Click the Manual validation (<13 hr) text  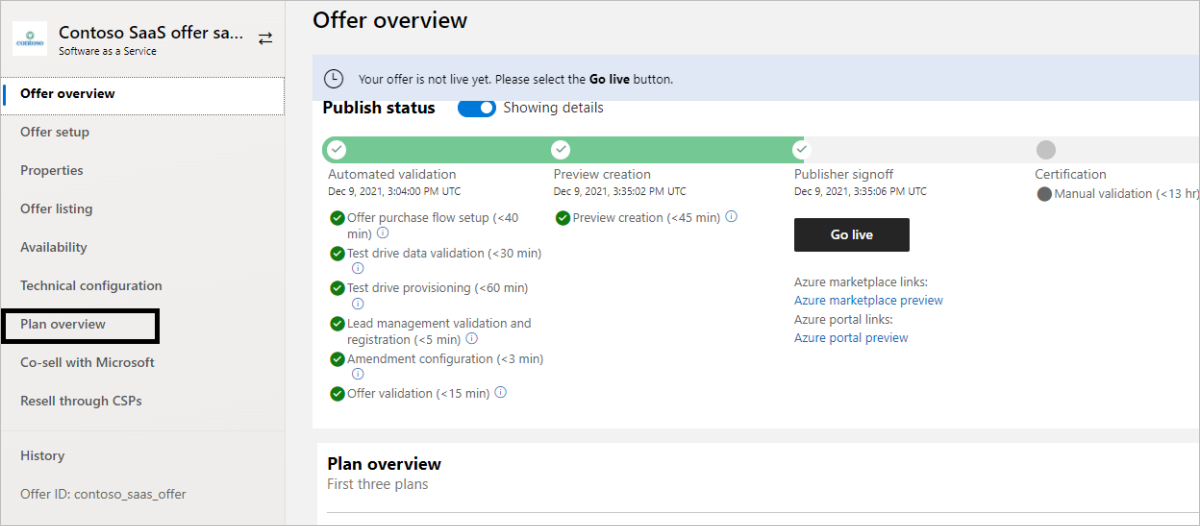[x=1125, y=194]
